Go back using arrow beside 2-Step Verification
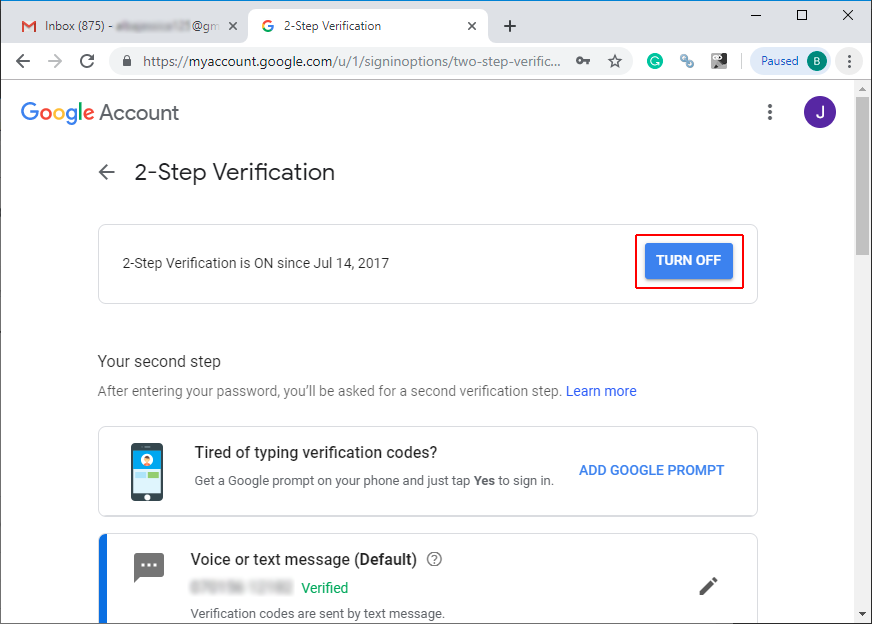 (106, 172)
